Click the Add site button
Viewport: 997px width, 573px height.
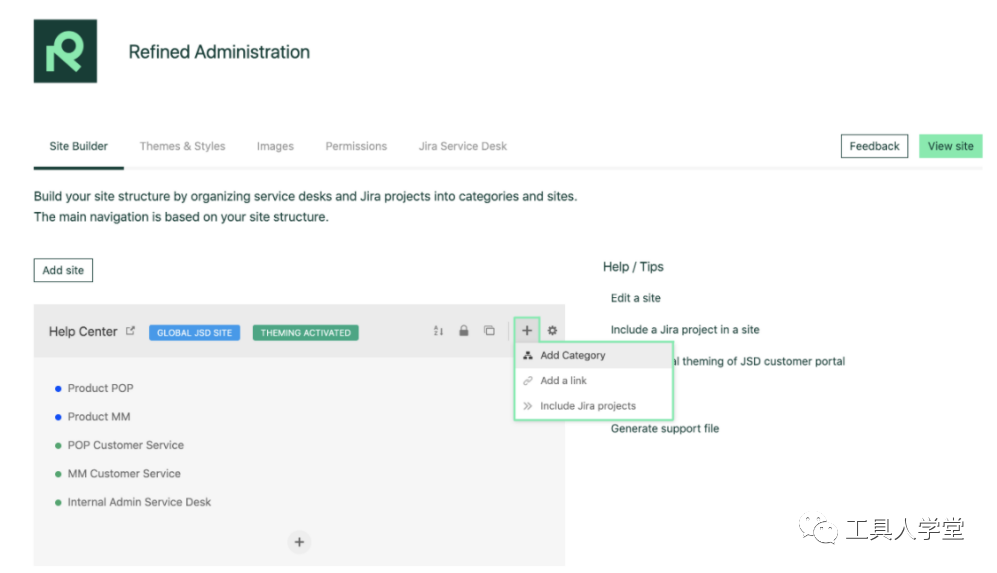(63, 270)
